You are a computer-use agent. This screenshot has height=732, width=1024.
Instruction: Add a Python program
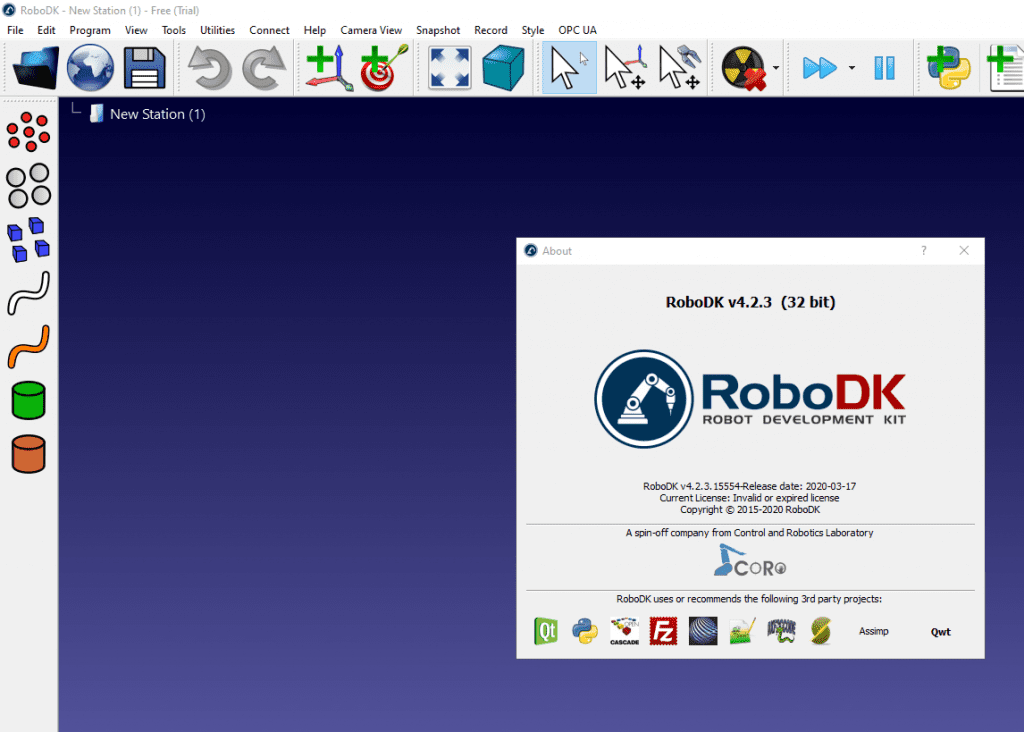tap(948, 68)
